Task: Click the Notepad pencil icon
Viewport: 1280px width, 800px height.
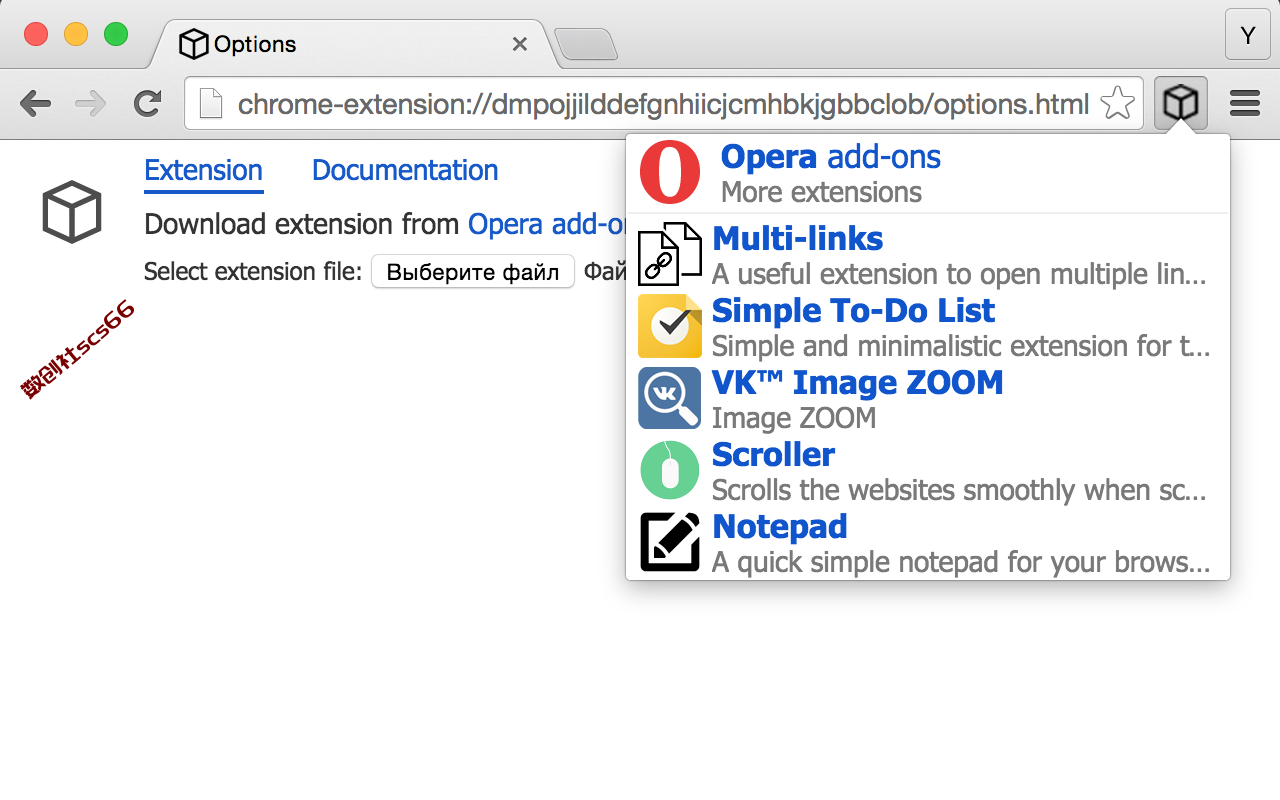Action: [670, 542]
